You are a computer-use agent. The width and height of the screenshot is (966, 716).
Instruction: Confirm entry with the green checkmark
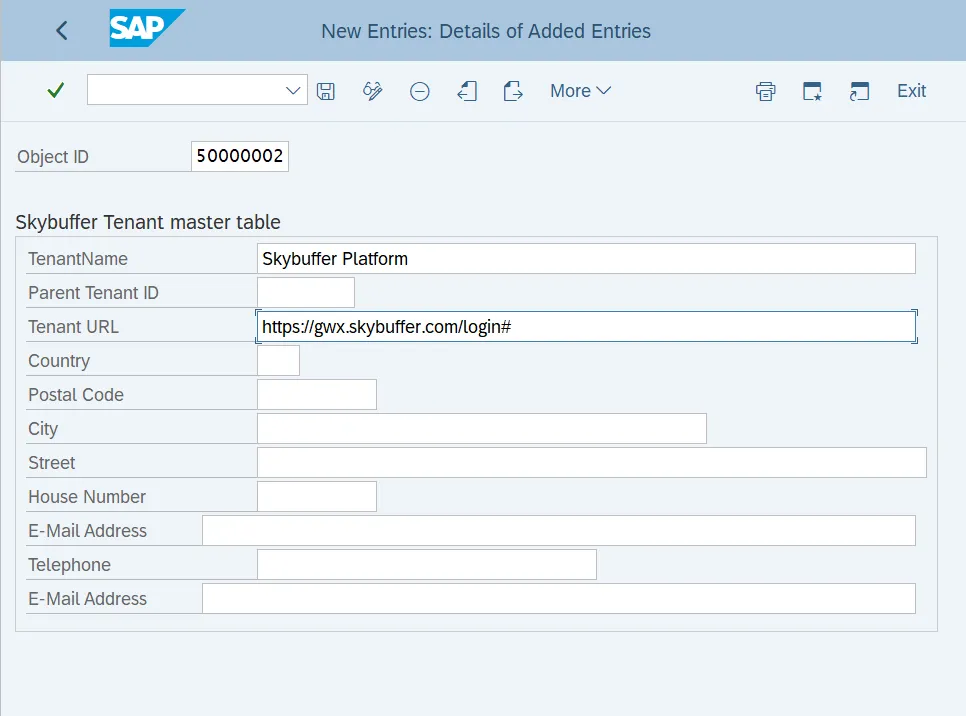55,91
